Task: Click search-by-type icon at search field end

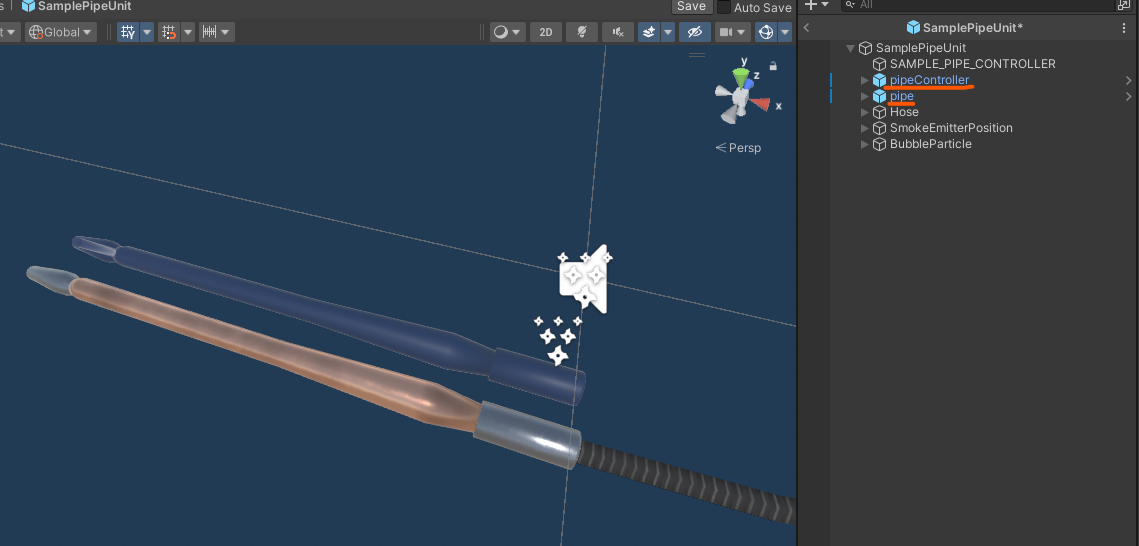Action: pos(1123,4)
